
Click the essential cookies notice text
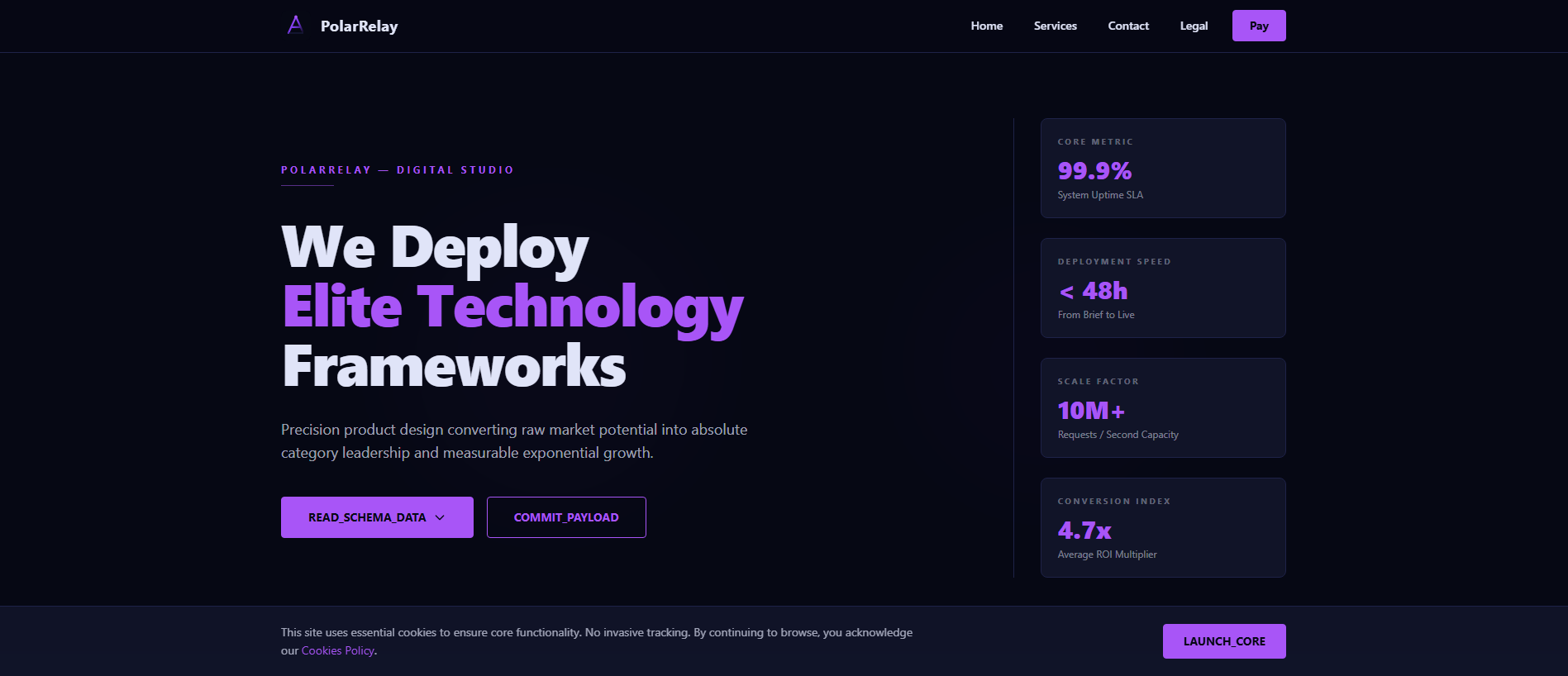[597, 641]
